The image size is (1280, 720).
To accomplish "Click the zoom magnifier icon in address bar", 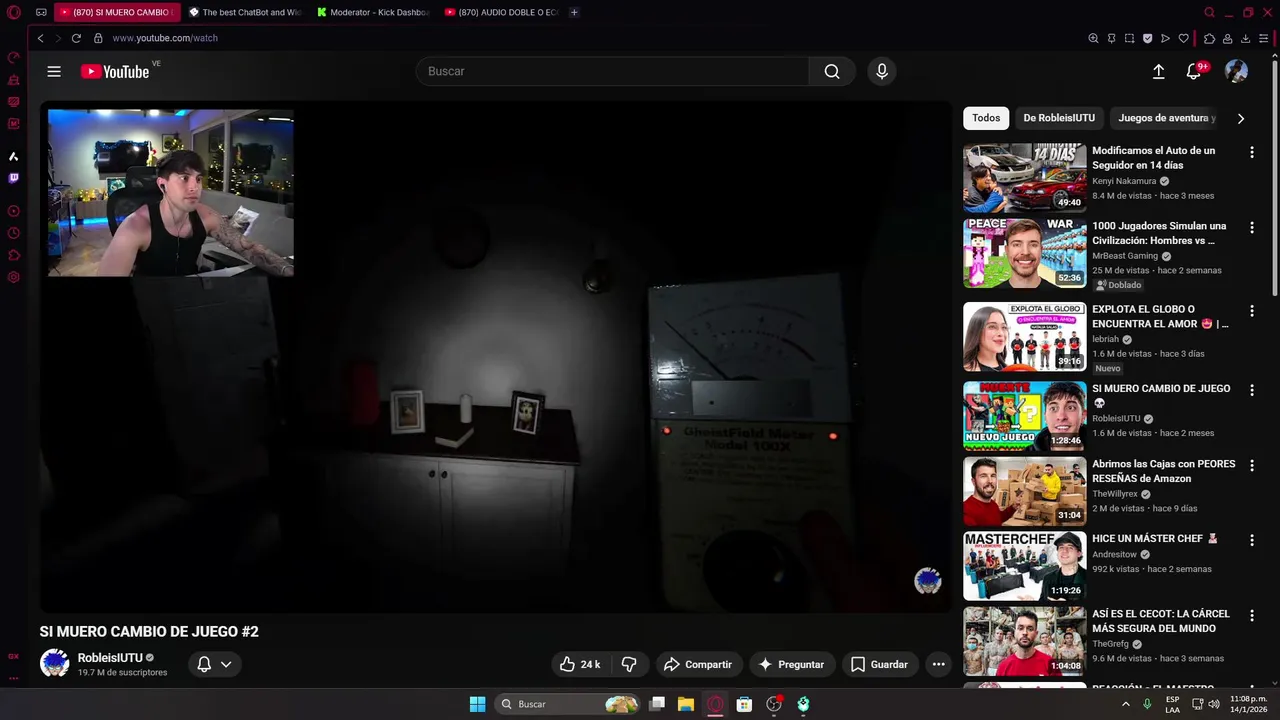I will click(1093, 38).
